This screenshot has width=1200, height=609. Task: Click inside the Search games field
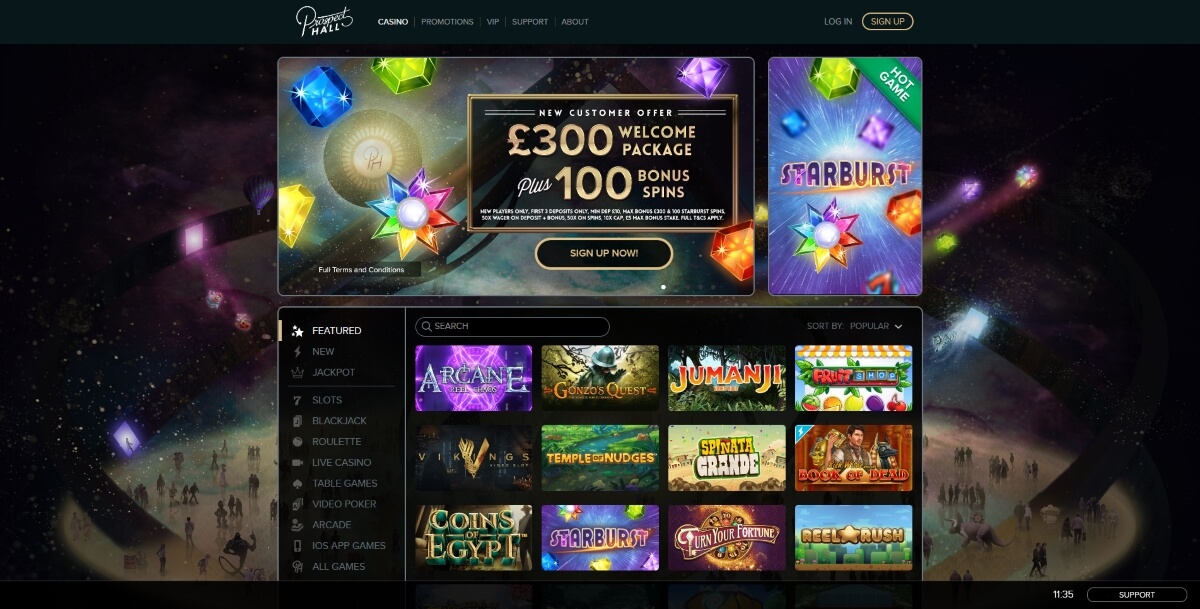tap(512, 326)
